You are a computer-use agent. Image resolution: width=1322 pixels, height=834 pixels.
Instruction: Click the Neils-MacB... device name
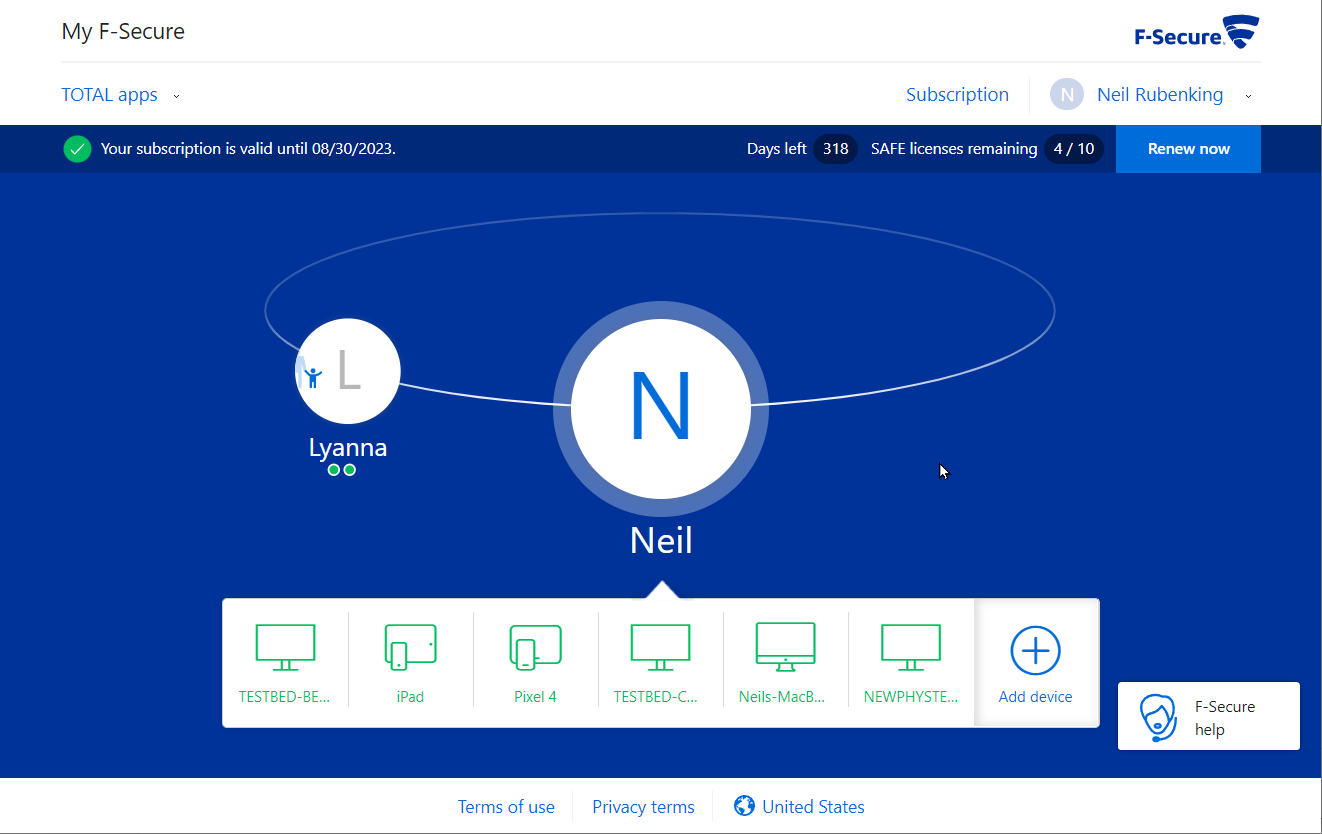[x=783, y=697]
